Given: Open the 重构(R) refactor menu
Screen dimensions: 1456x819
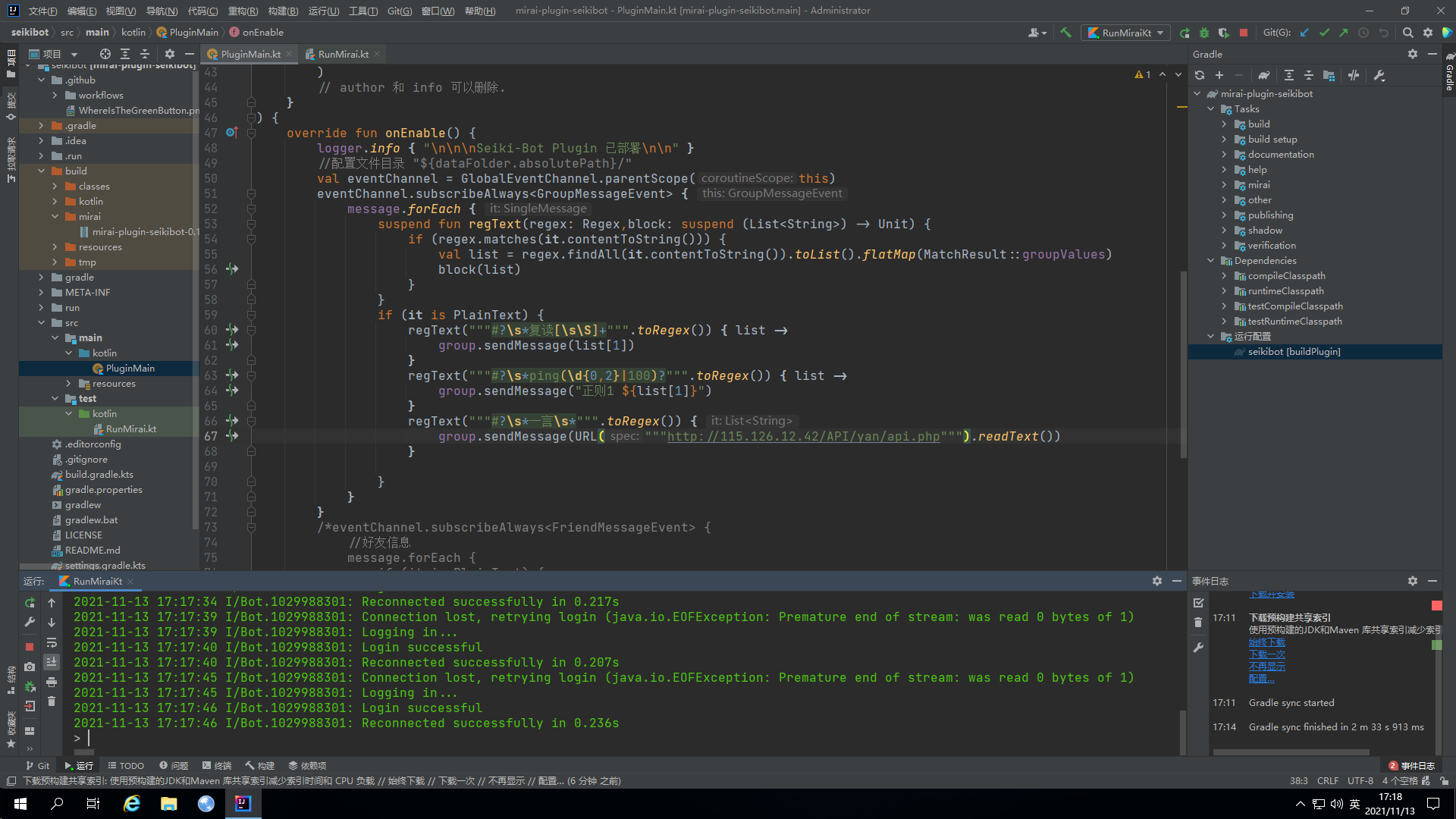Looking at the screenshot, I should [243, 11].
